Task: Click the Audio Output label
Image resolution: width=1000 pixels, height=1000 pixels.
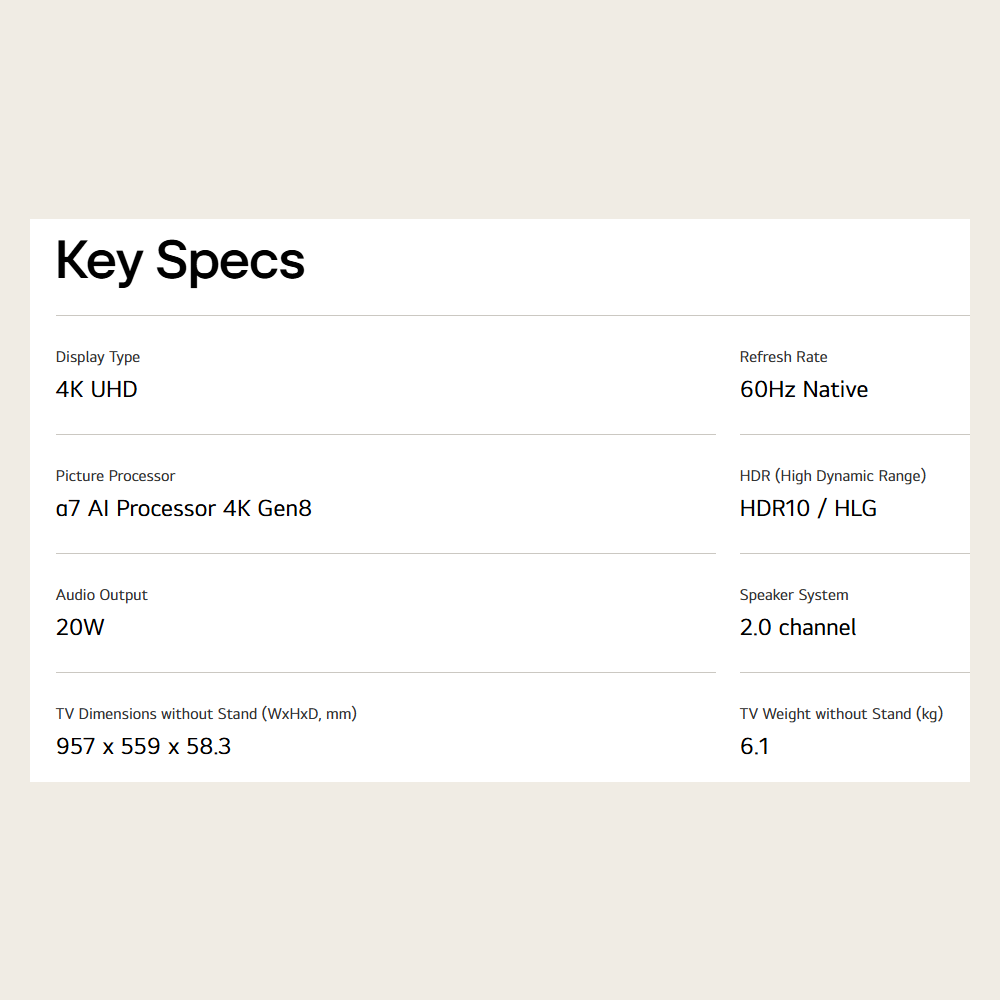Action: click(102, 595)
